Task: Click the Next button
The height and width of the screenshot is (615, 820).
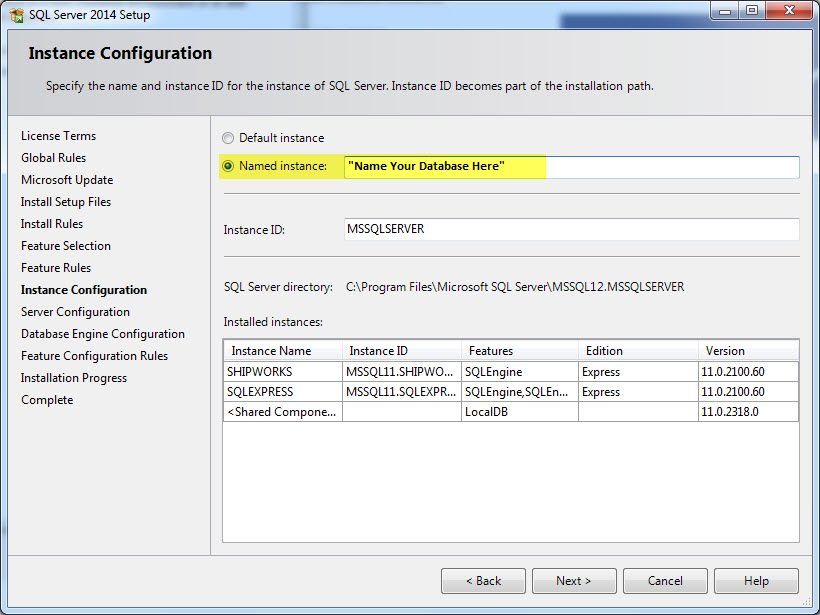Action: point(574,581)
